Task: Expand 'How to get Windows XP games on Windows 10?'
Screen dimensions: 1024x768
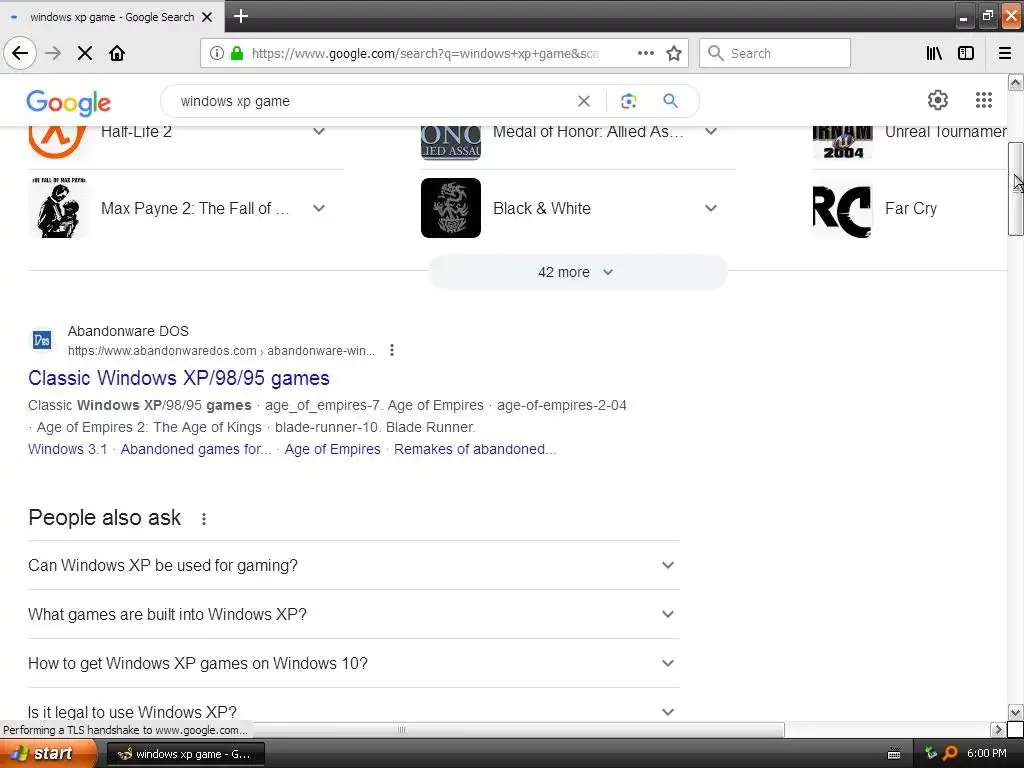Action: coord(353,664)
